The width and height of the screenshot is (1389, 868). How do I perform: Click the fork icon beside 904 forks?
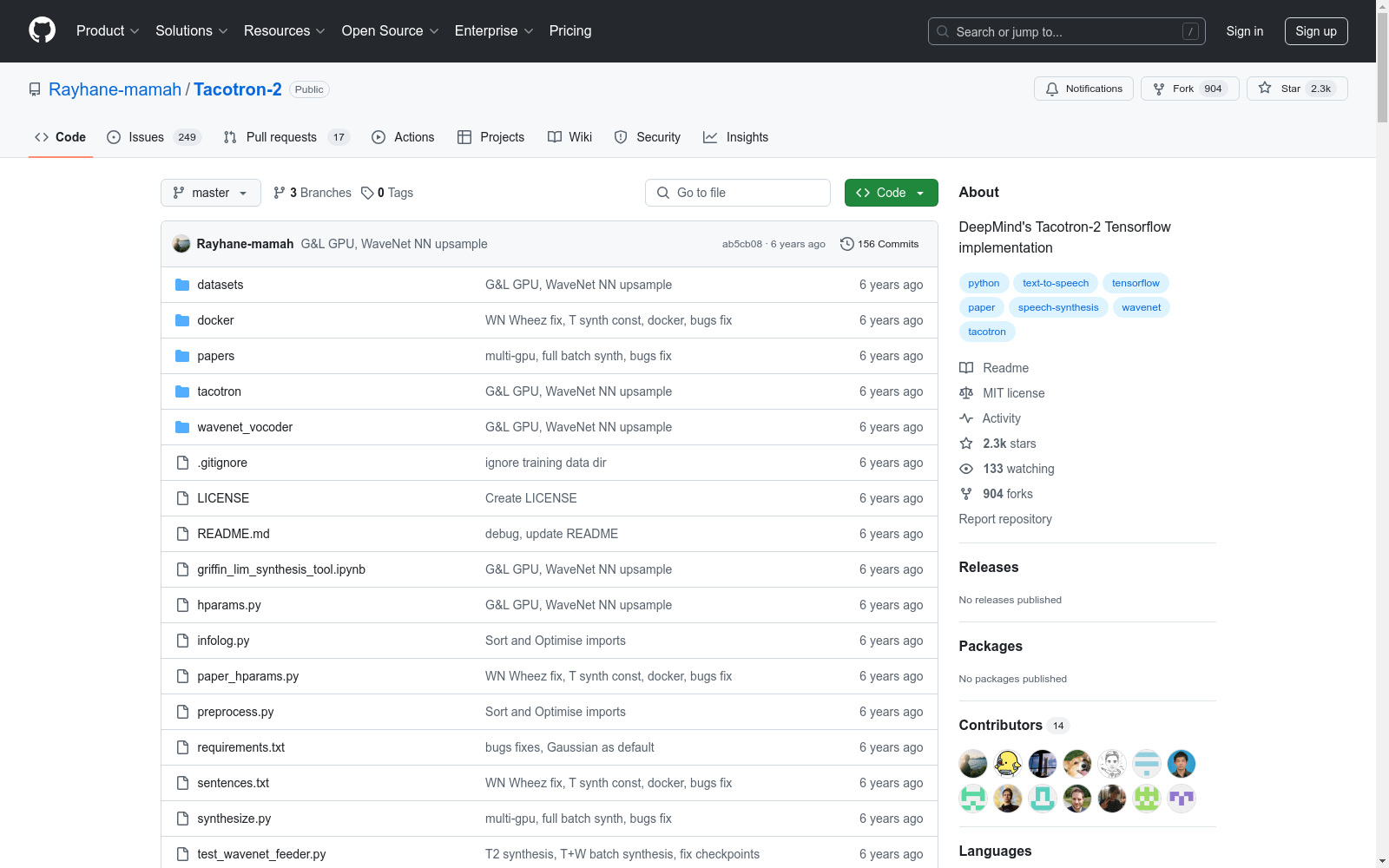pyautogui.click(x=966, y=494)
